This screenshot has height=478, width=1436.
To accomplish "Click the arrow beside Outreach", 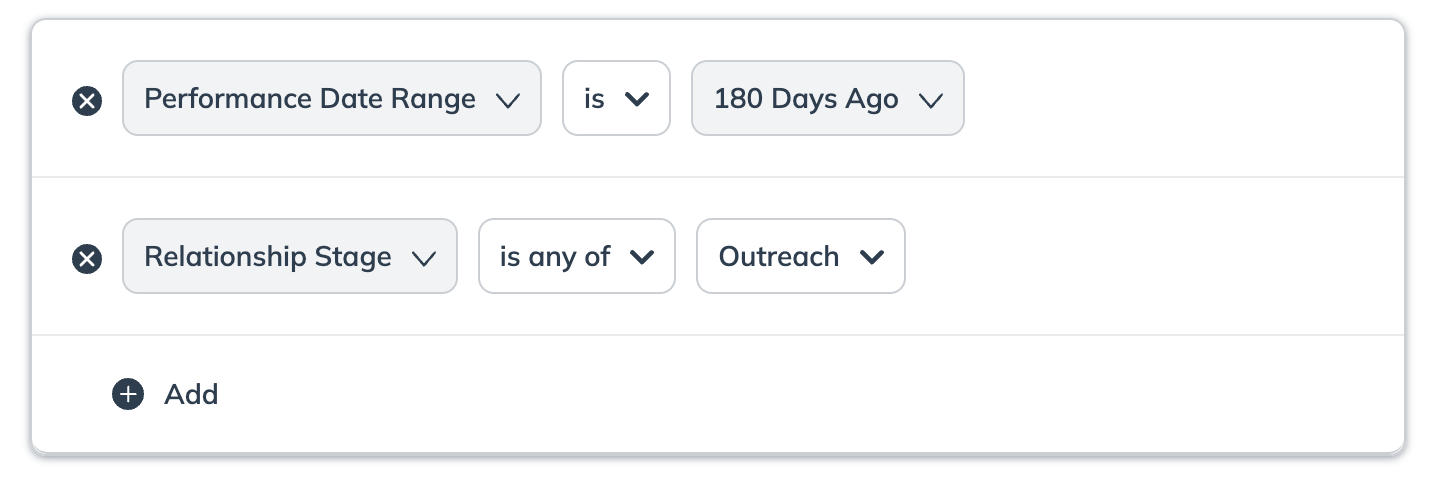I will [872, 258].
